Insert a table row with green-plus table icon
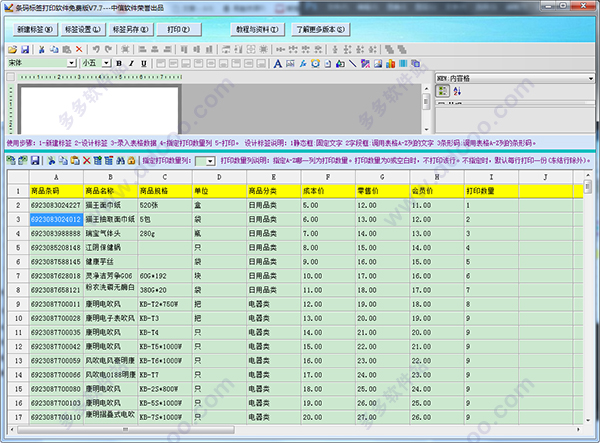Image resolution: width=600 pixels, height=443 pixels. pos(98,161)
